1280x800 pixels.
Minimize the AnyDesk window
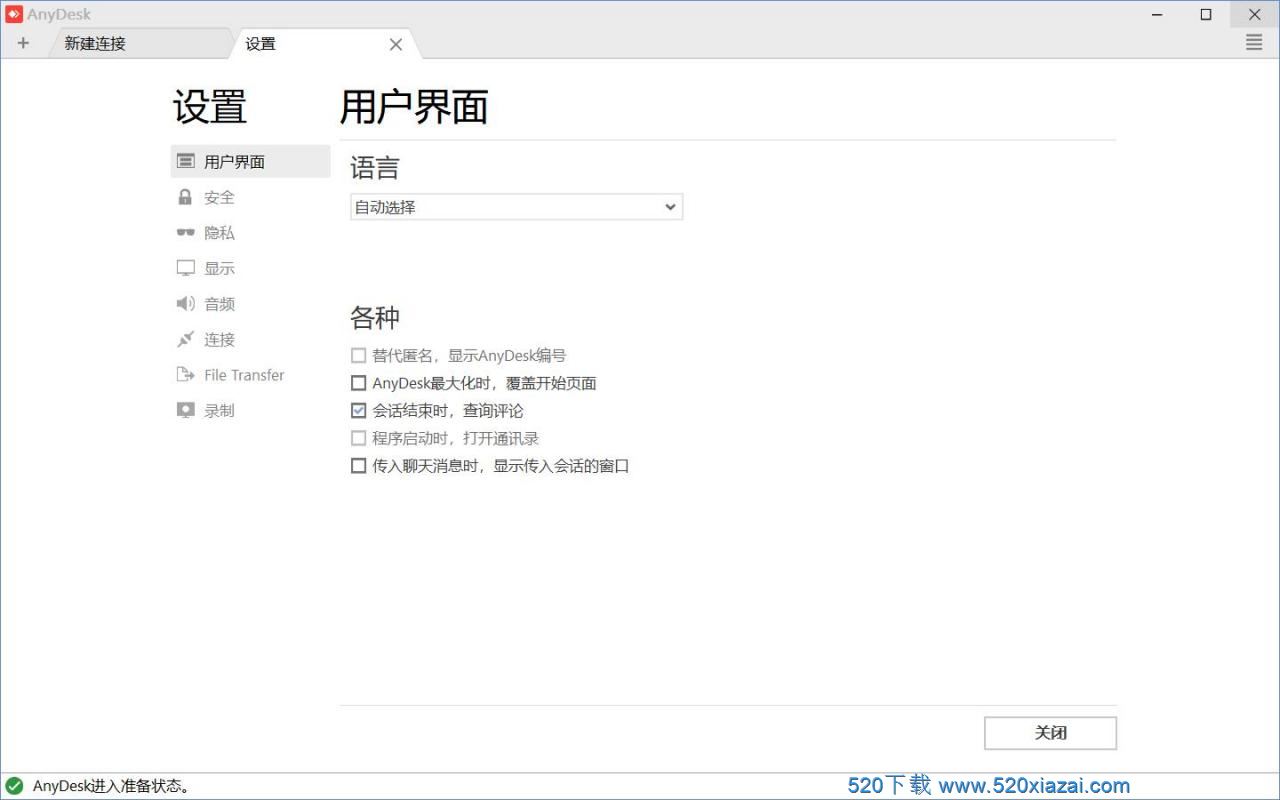pyautogui.click(x=1158, y=14)
